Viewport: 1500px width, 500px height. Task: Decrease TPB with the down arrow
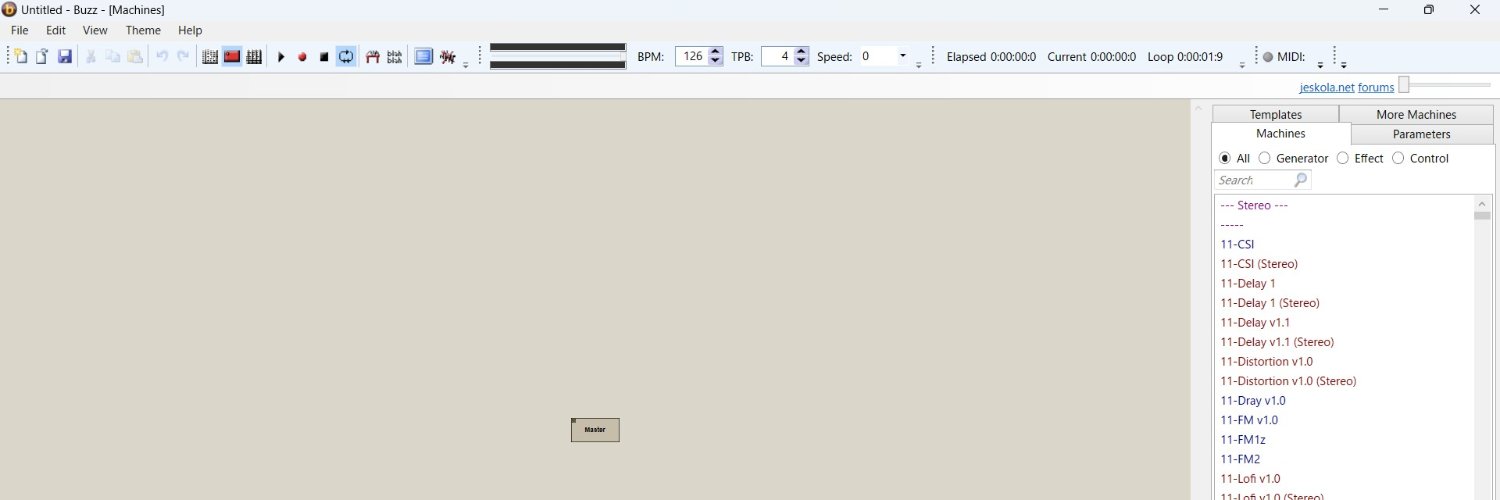[801, 62]
